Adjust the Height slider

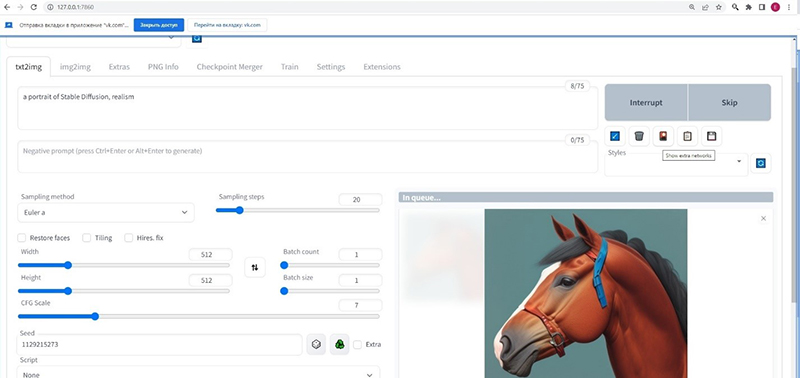pyautogui.click(x=124, y=291)
